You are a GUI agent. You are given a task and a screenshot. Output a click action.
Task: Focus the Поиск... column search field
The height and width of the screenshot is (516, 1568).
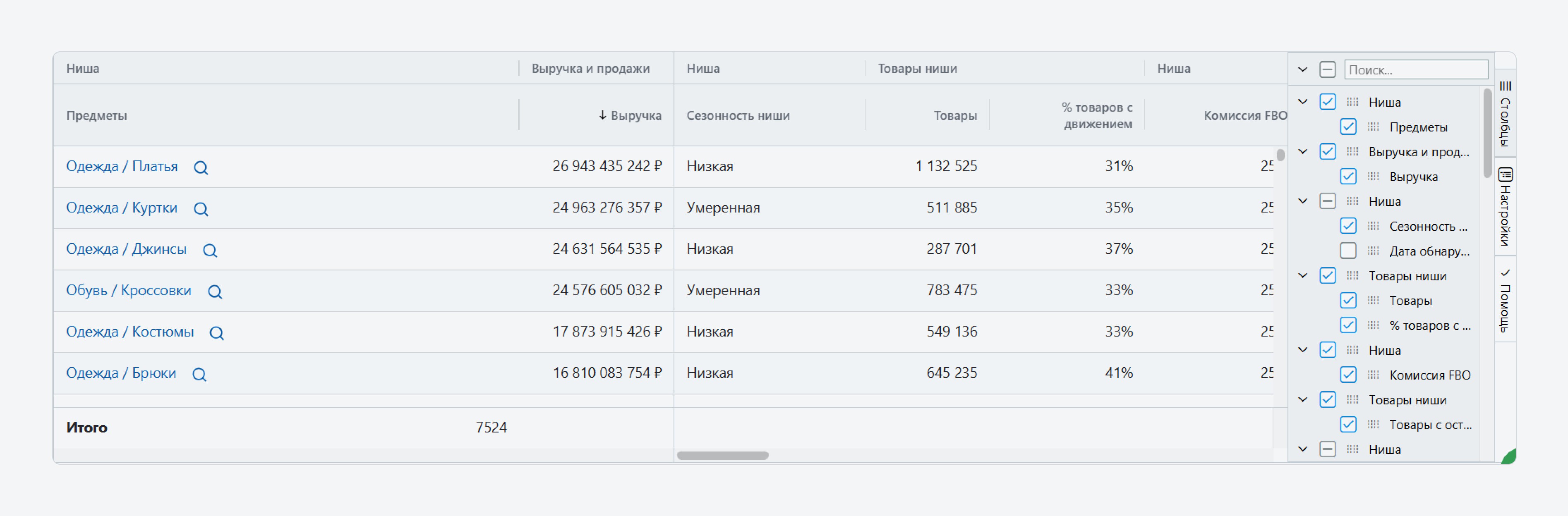point(1416,69)
